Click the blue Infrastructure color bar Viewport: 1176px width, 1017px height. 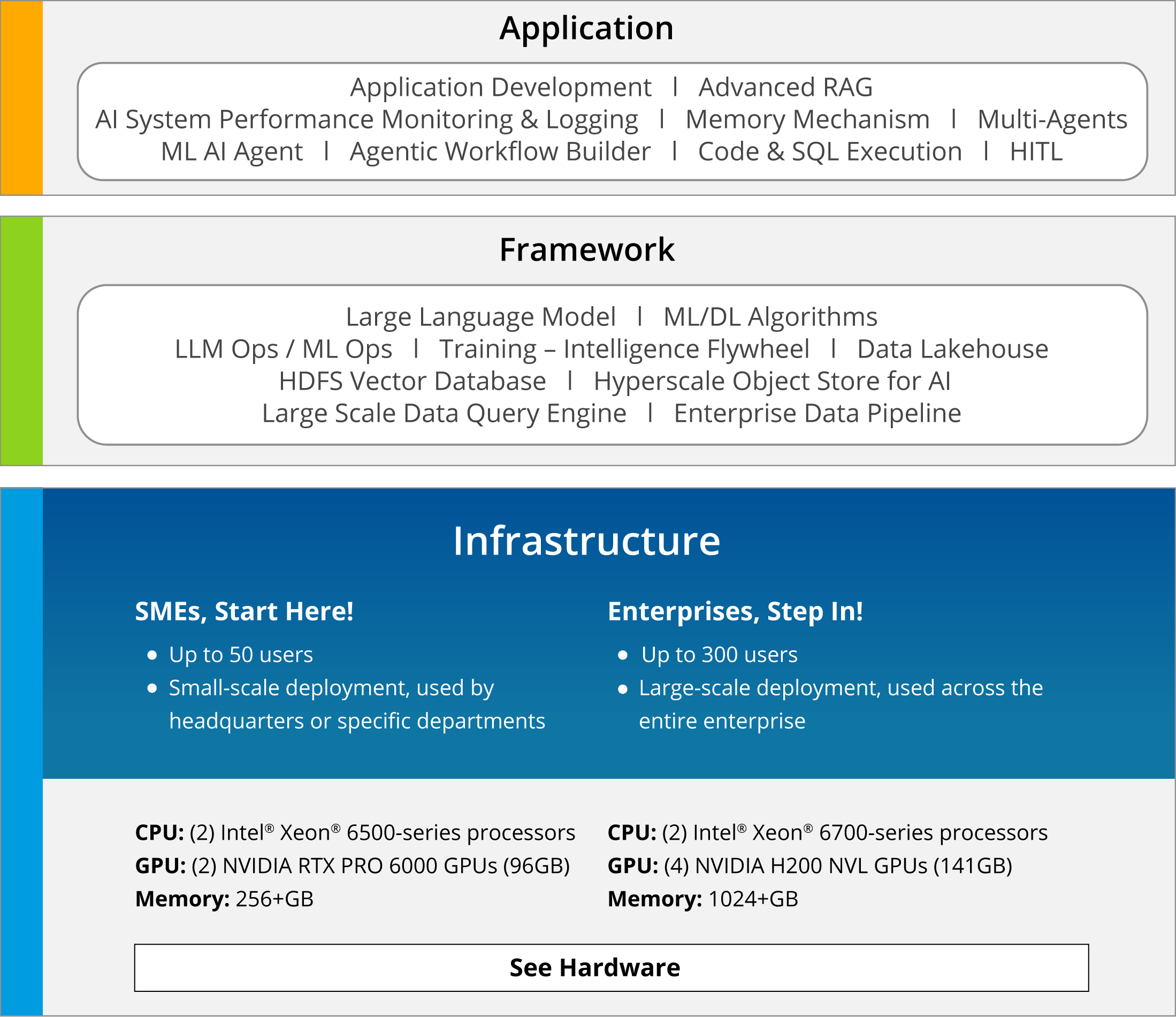tap(21, 752)
